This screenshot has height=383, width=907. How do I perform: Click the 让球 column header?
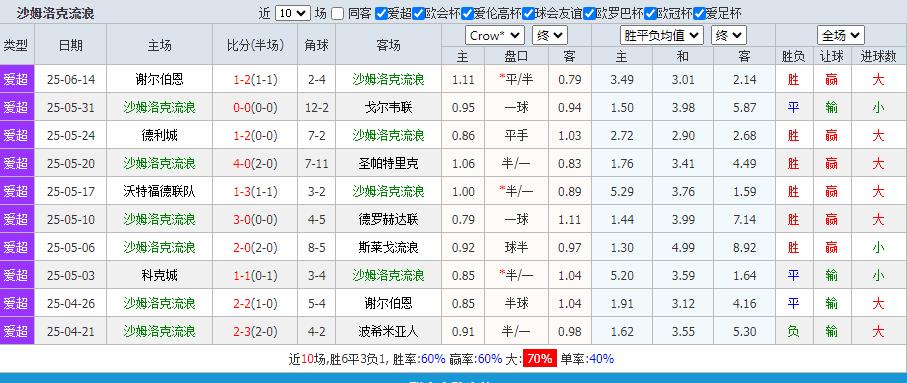tap(831, 56)
